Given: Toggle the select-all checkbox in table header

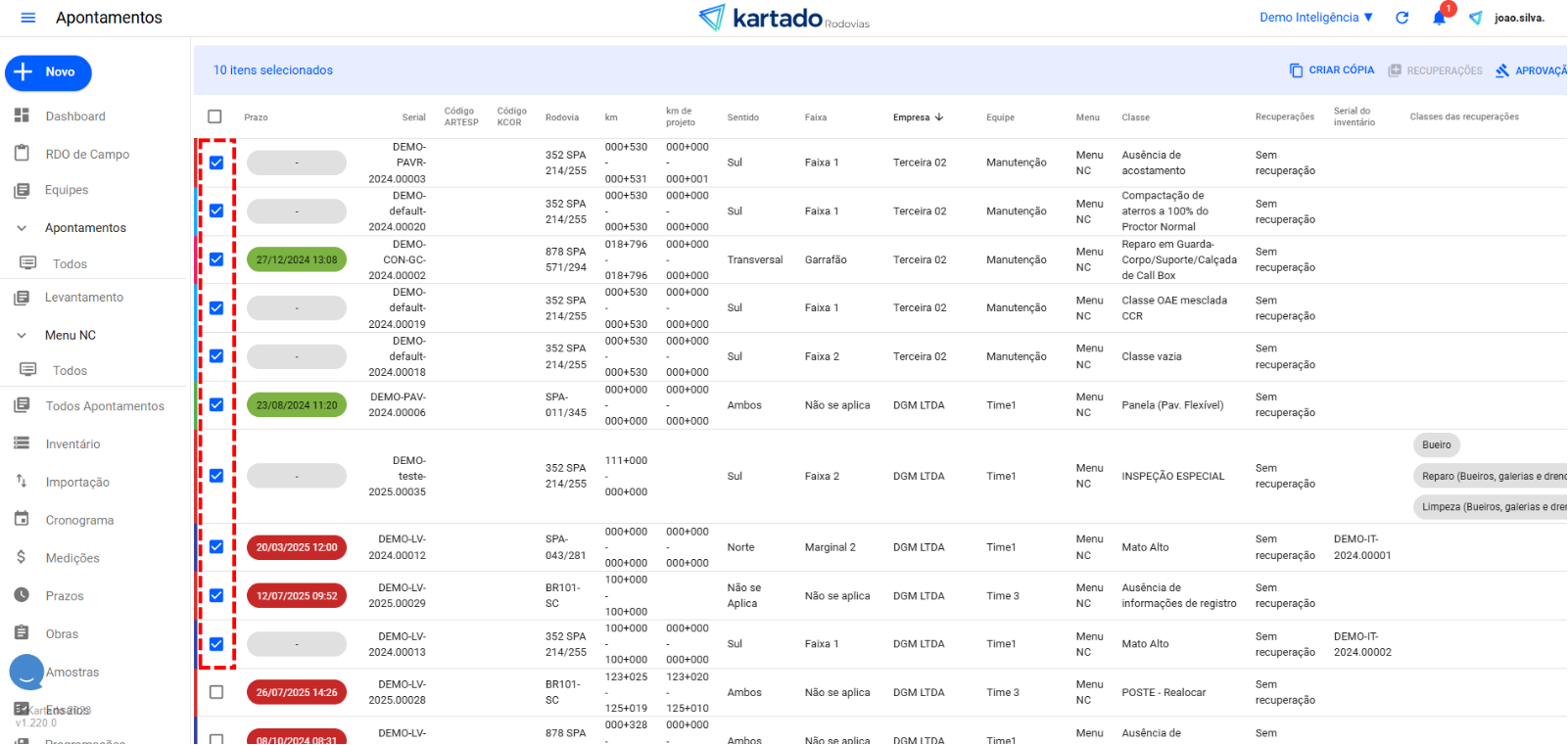Looking at the screenshot, I should [x=215, y=116].
